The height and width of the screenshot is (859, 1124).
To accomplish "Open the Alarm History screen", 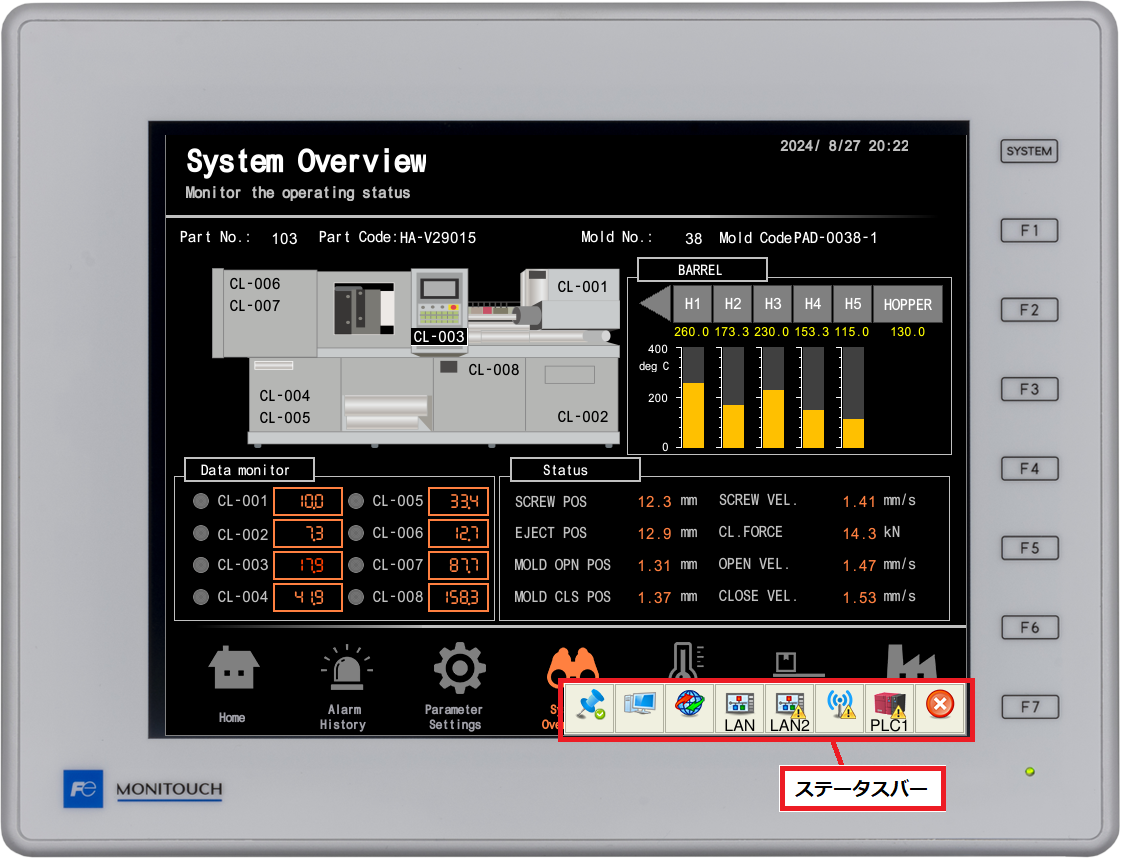I will point(343,683).
